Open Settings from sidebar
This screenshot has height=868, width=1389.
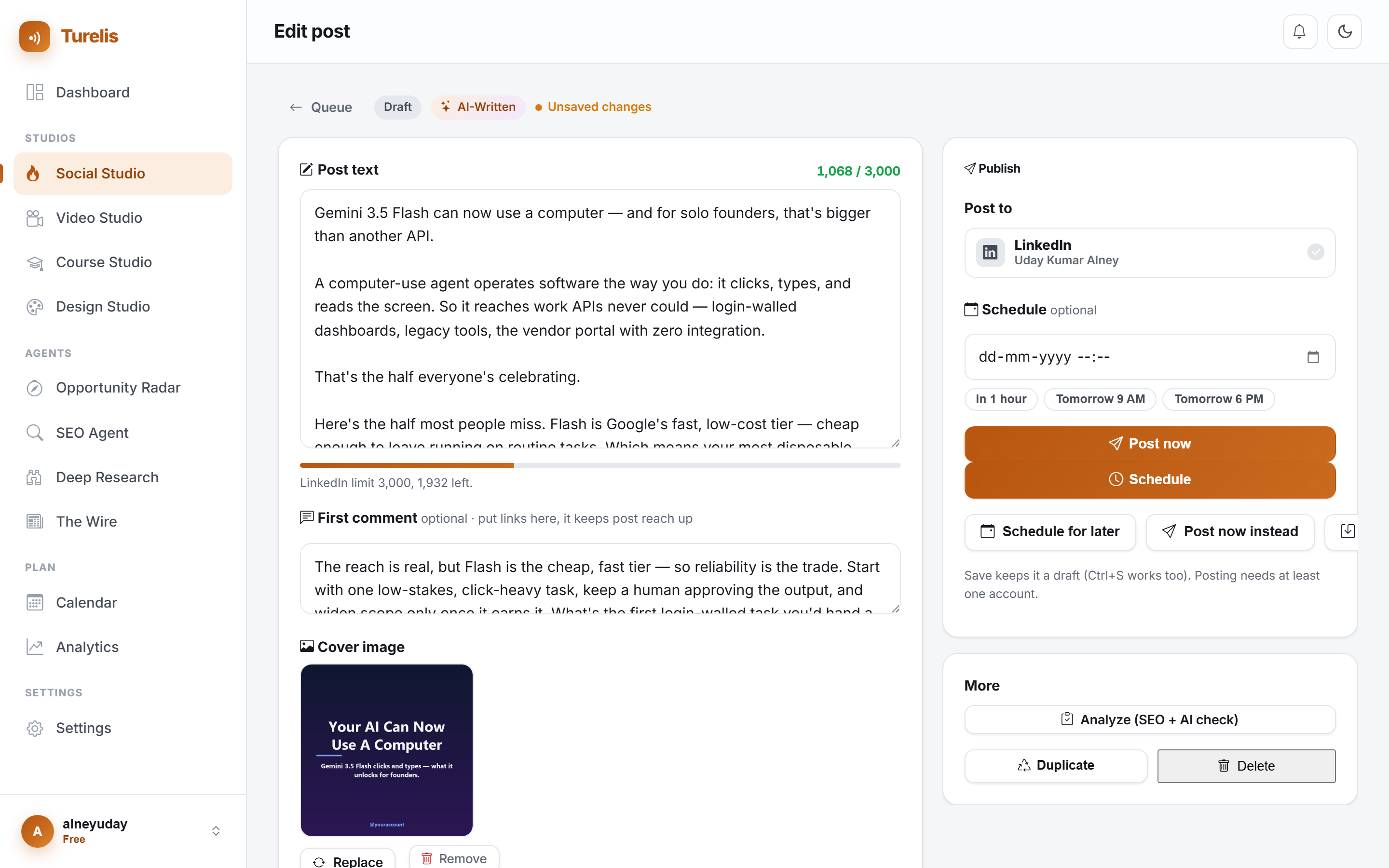[x=123, y=728]
